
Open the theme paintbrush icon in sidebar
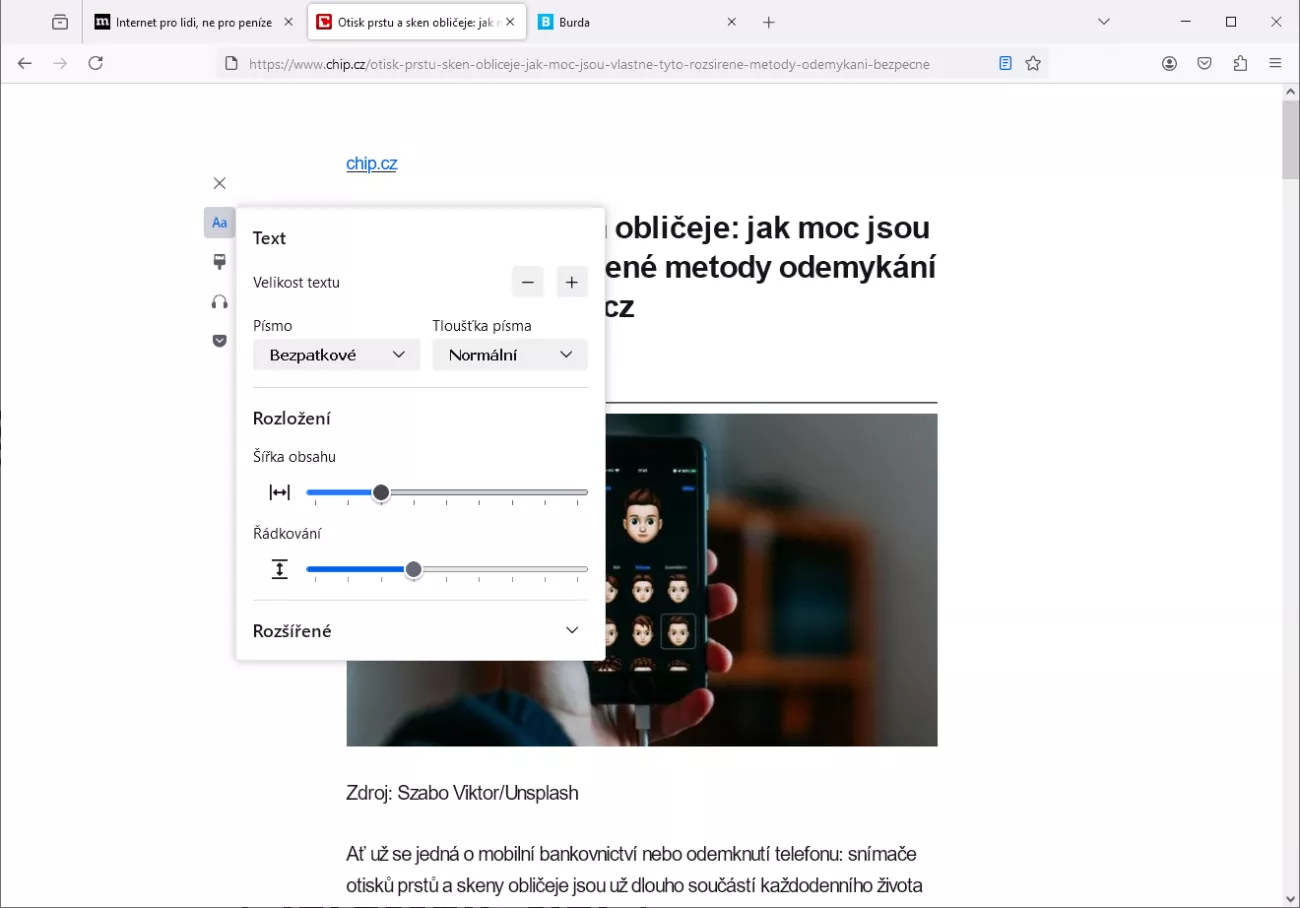pyautogui.click(x=219, y=262)
